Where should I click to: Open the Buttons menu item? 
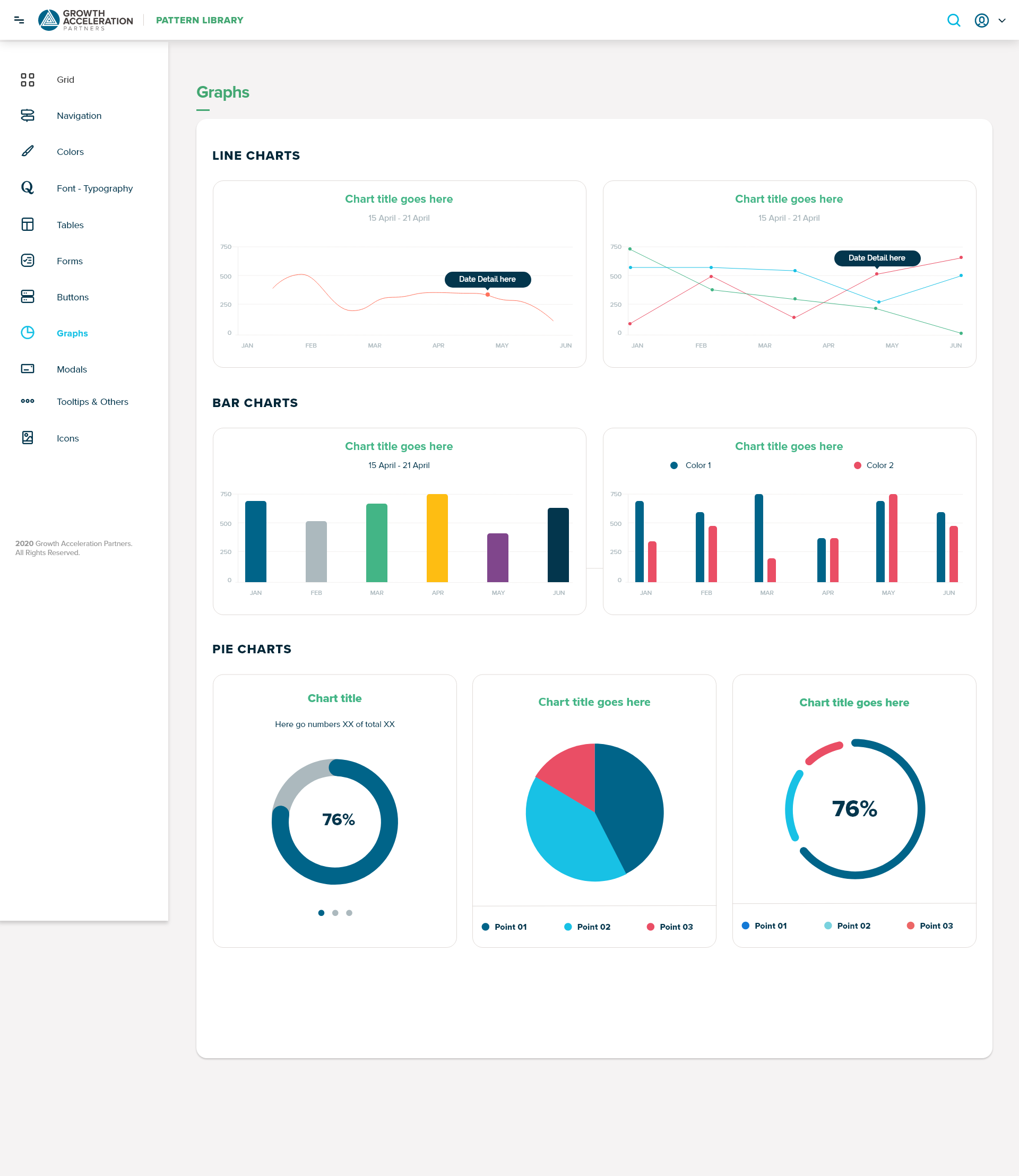pos(72,297)
